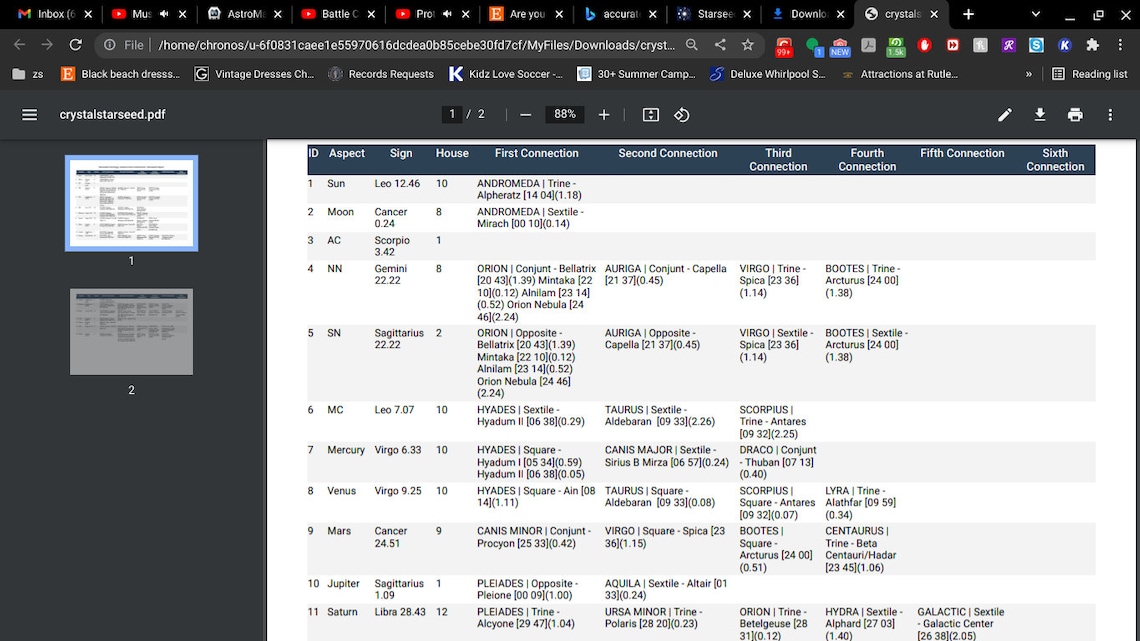This screenshot has height=641, width=1140.
Task: Open the Reading list button
Action: pos(1090,74)
